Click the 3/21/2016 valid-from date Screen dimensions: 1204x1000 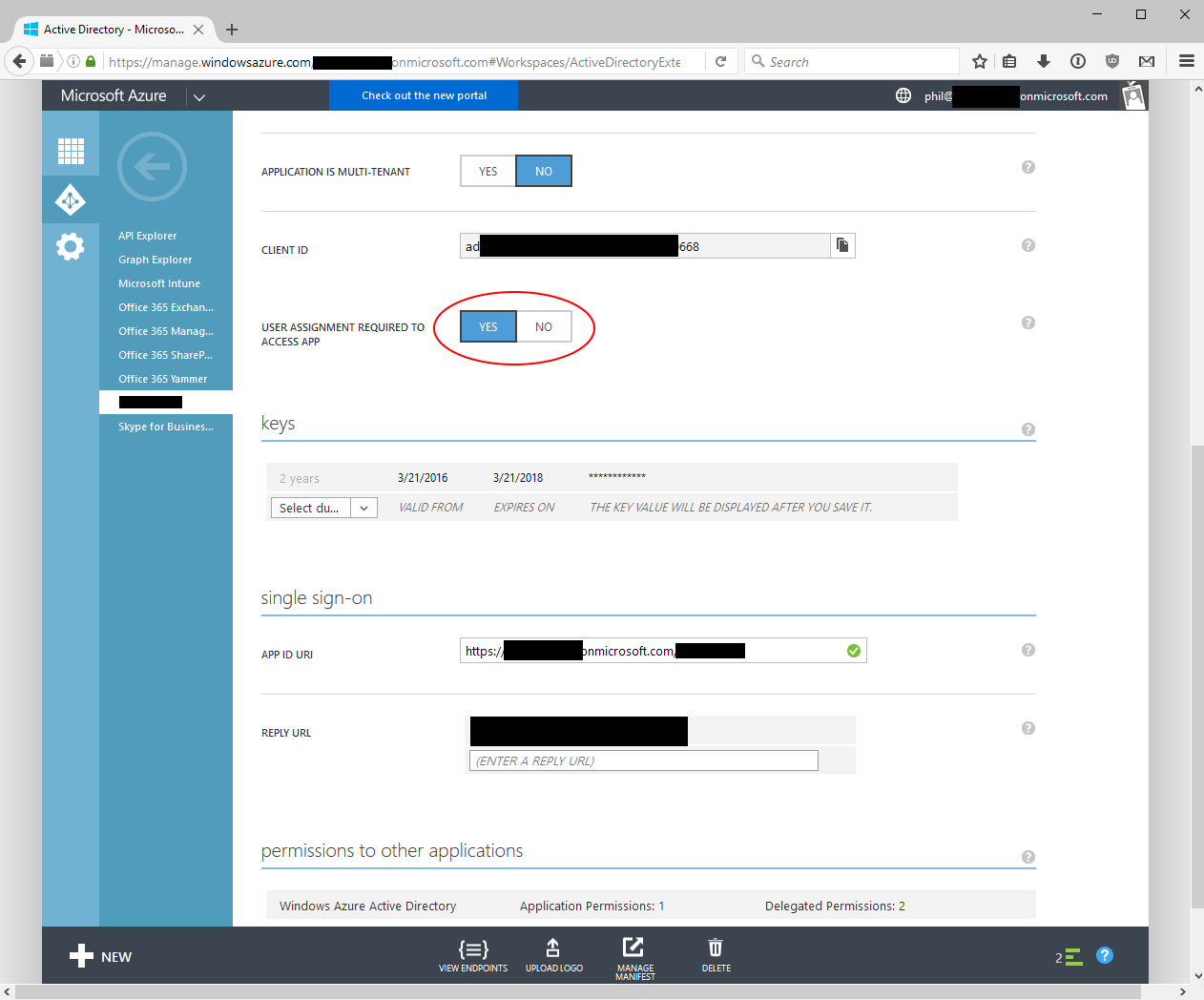click(x=423, y=478)
